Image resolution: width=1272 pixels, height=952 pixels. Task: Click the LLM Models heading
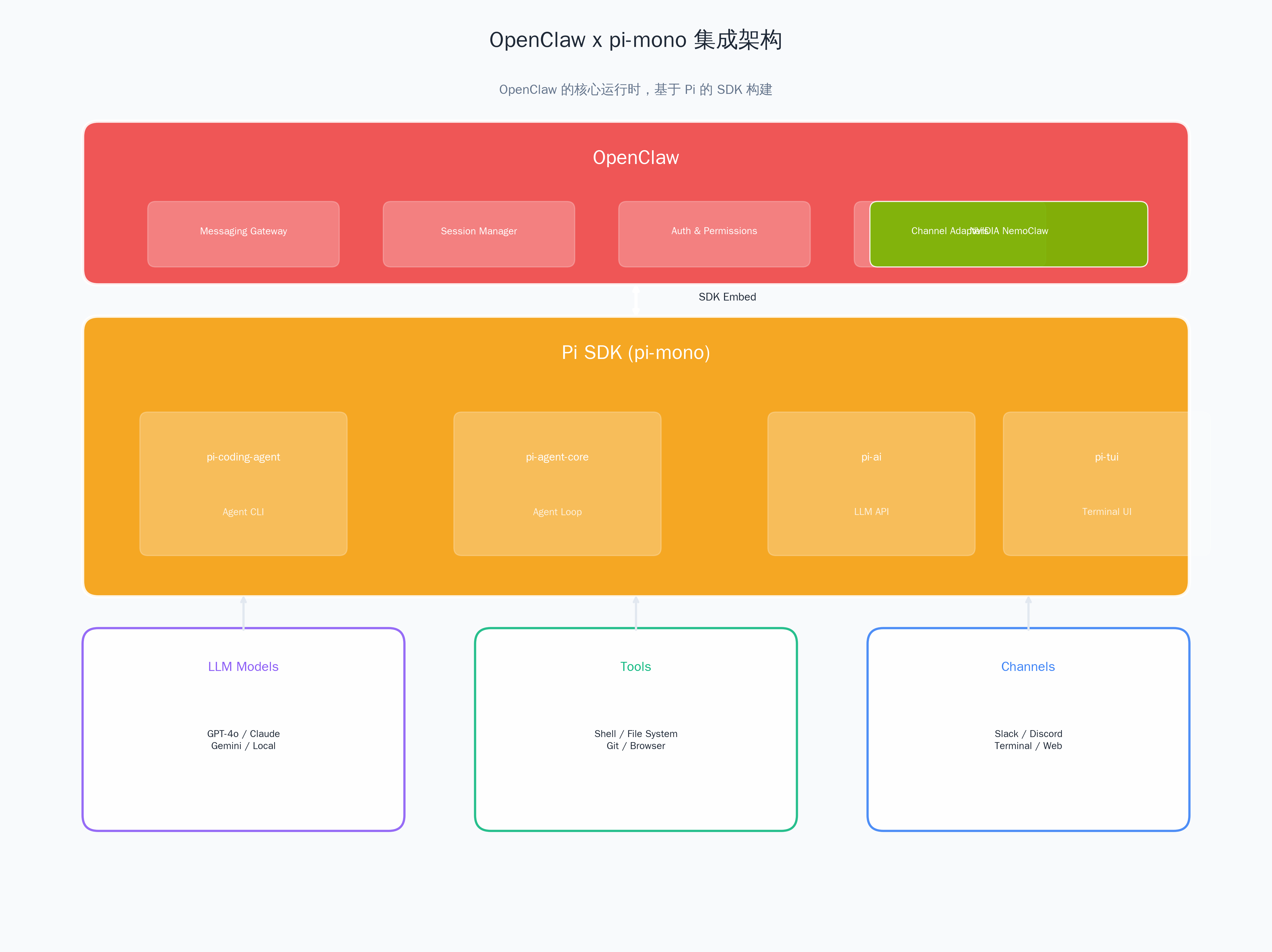point(243,667)
